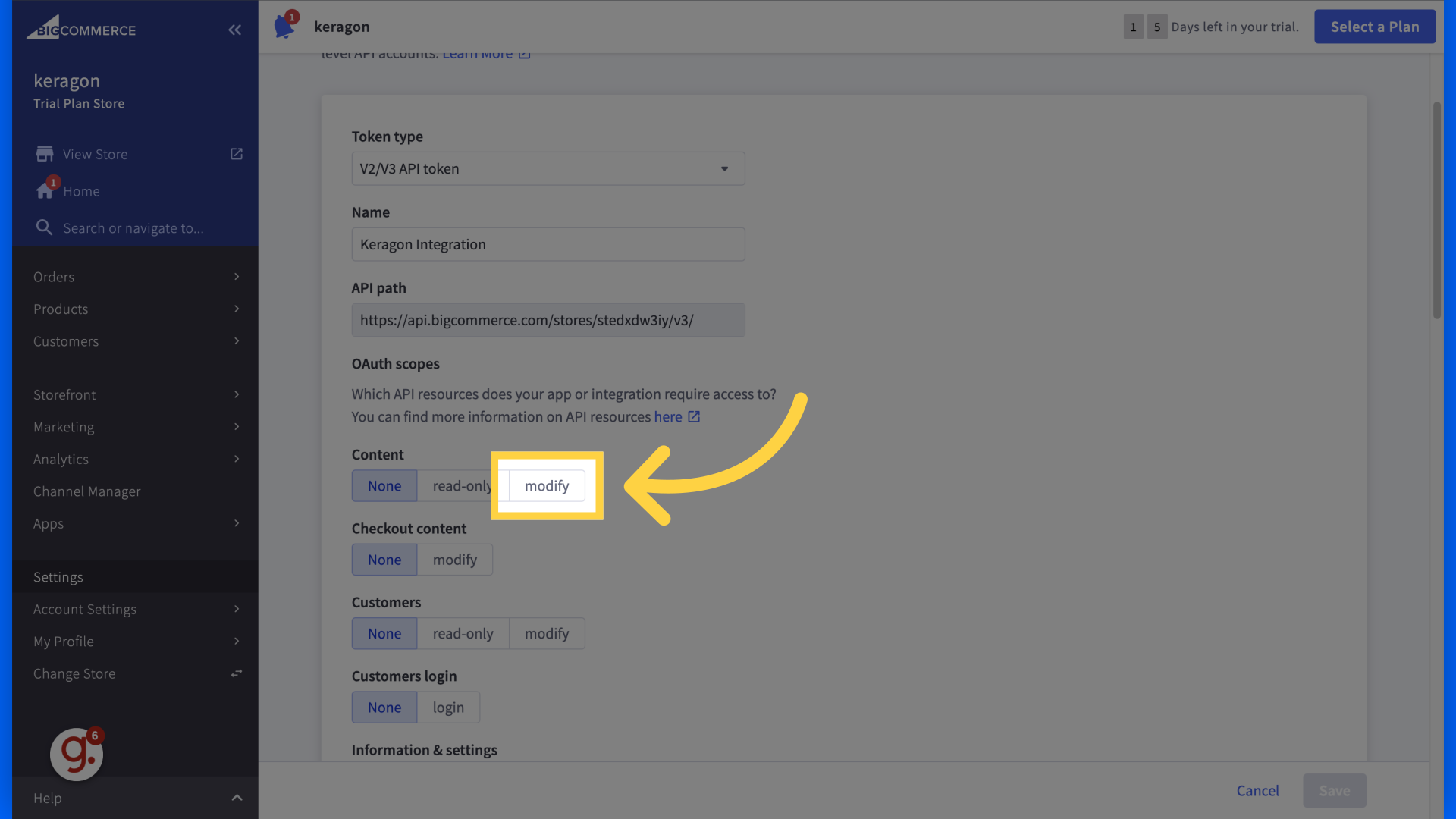Image resolution: width=1456 pixels, height=819 pixels.
Task: Set Checkout content scope to modify
Action: [x=454, y=559]
